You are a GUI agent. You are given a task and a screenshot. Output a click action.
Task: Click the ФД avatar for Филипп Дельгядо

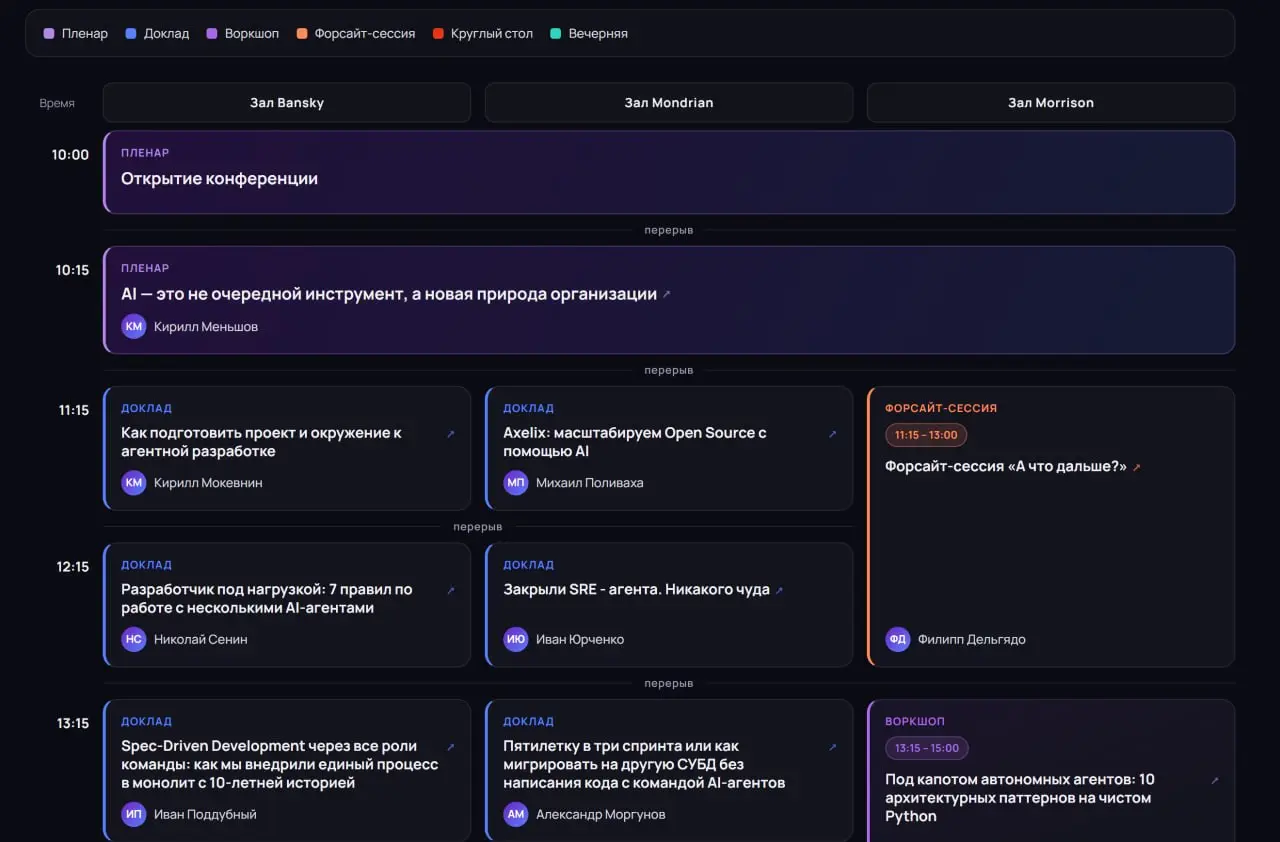click(x=898, y=640)
